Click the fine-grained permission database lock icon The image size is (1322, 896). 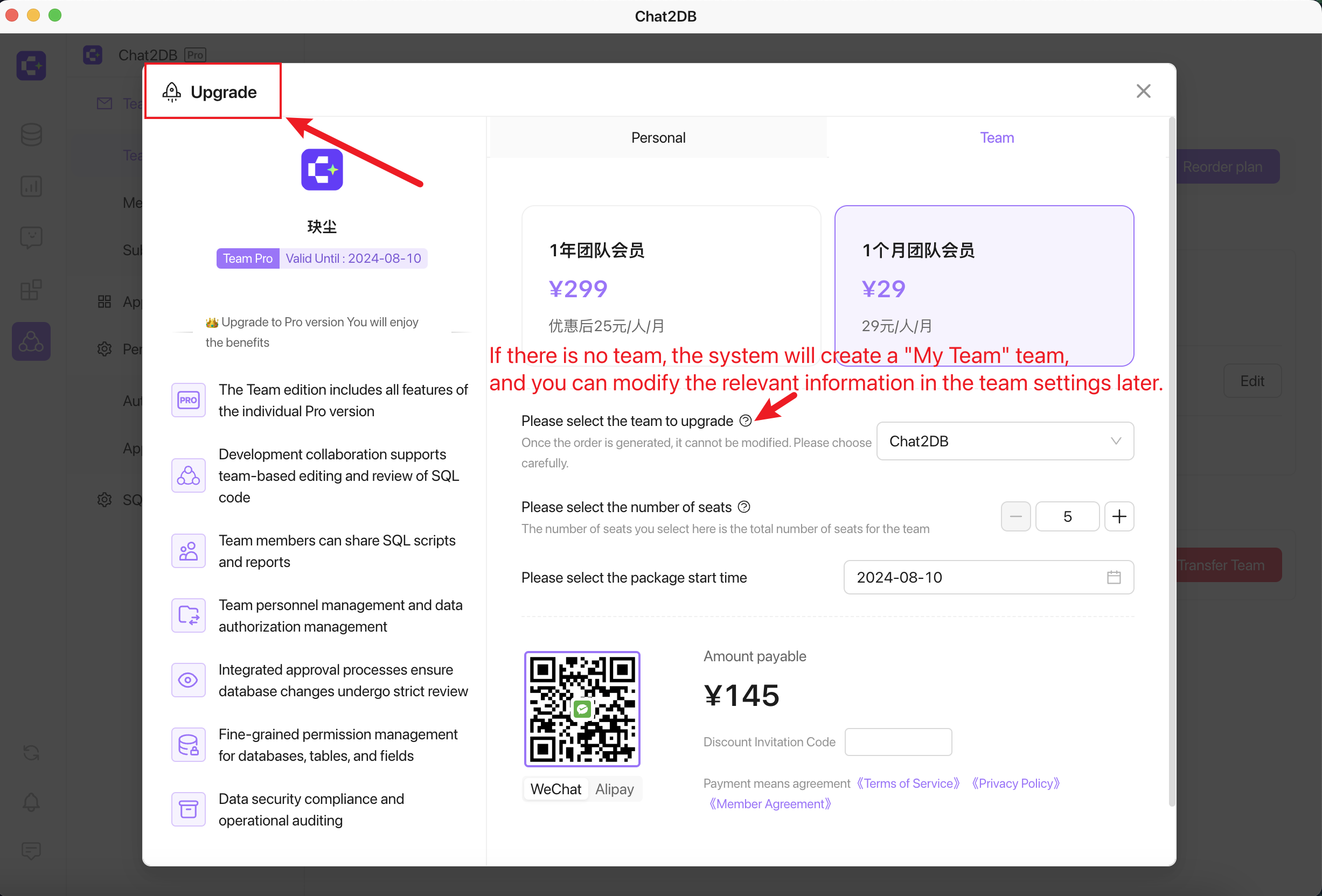(x=189, y=745)
